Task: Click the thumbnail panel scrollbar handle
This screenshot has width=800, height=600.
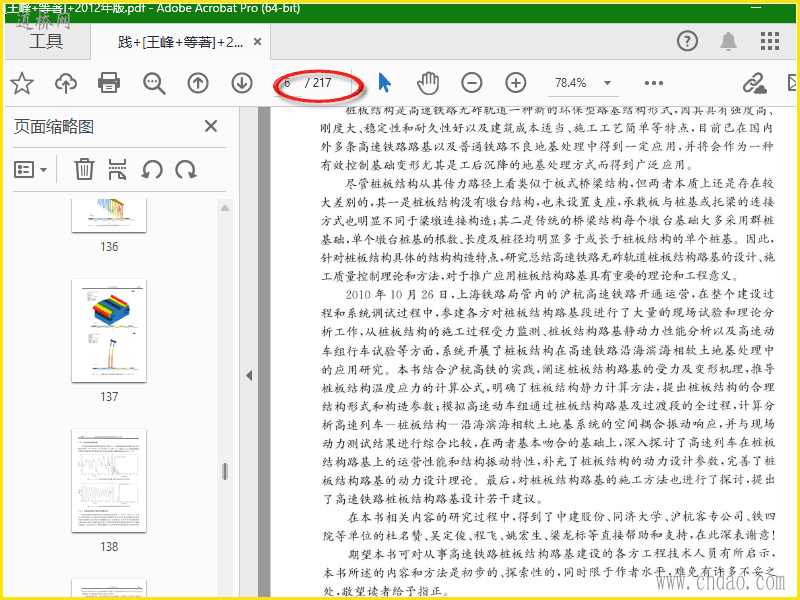Action: pos(224,471)
